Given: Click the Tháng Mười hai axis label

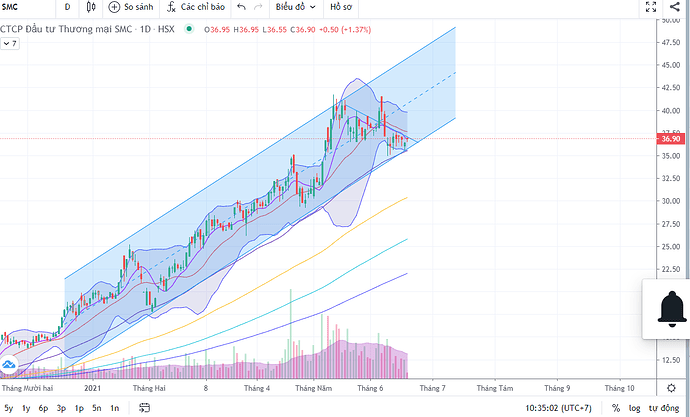Looking at the screenshot, I should coord(27,388).
